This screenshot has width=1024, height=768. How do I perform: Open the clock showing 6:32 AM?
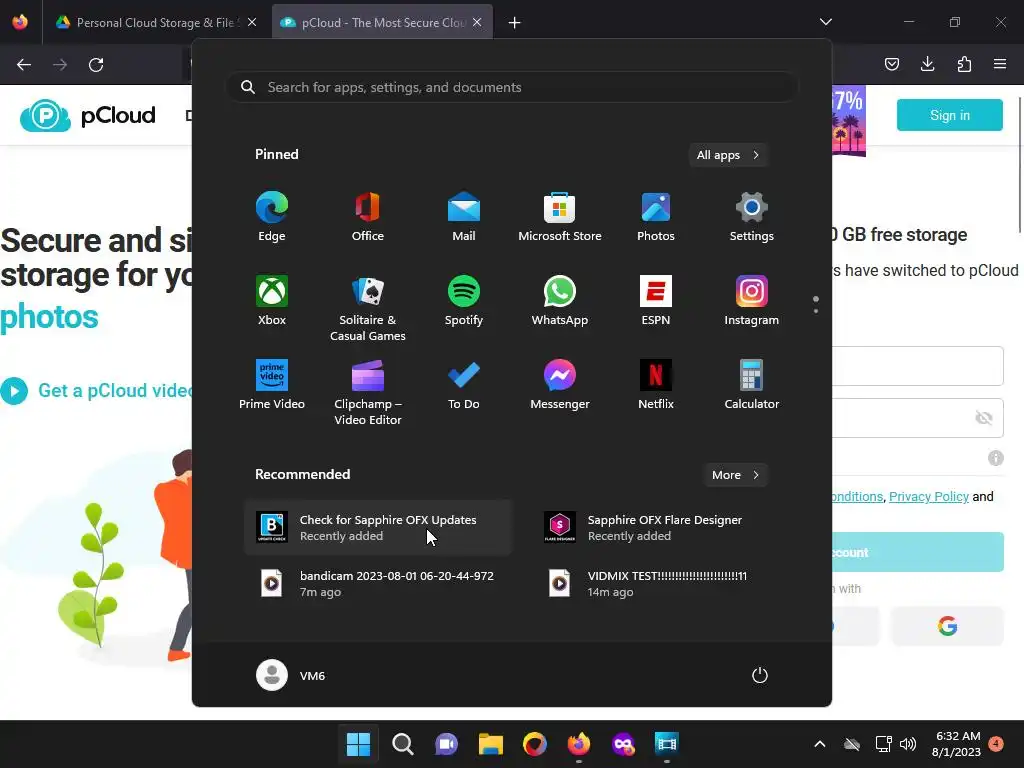tap(957, 744)
